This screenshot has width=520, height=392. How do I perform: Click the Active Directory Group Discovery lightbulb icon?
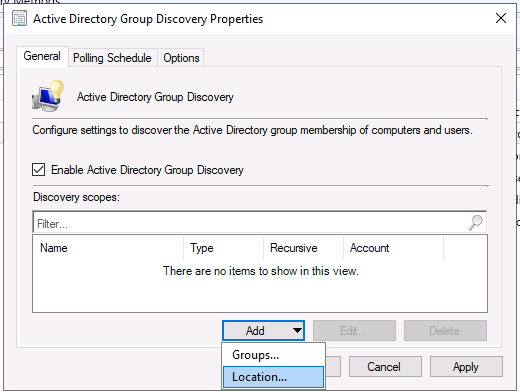[x=48, y=96]
